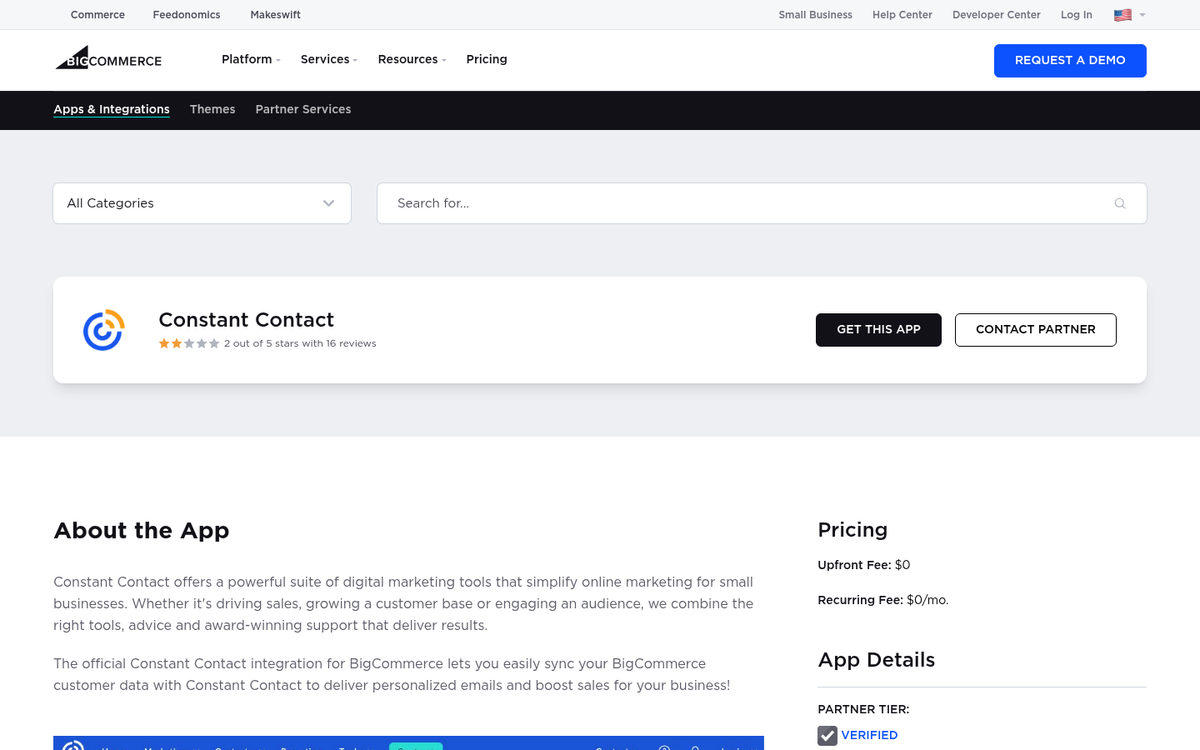The width and height of the screenshot is (1200, 750).
Task: Switch to the Themes tab
Action: [212, 109]
